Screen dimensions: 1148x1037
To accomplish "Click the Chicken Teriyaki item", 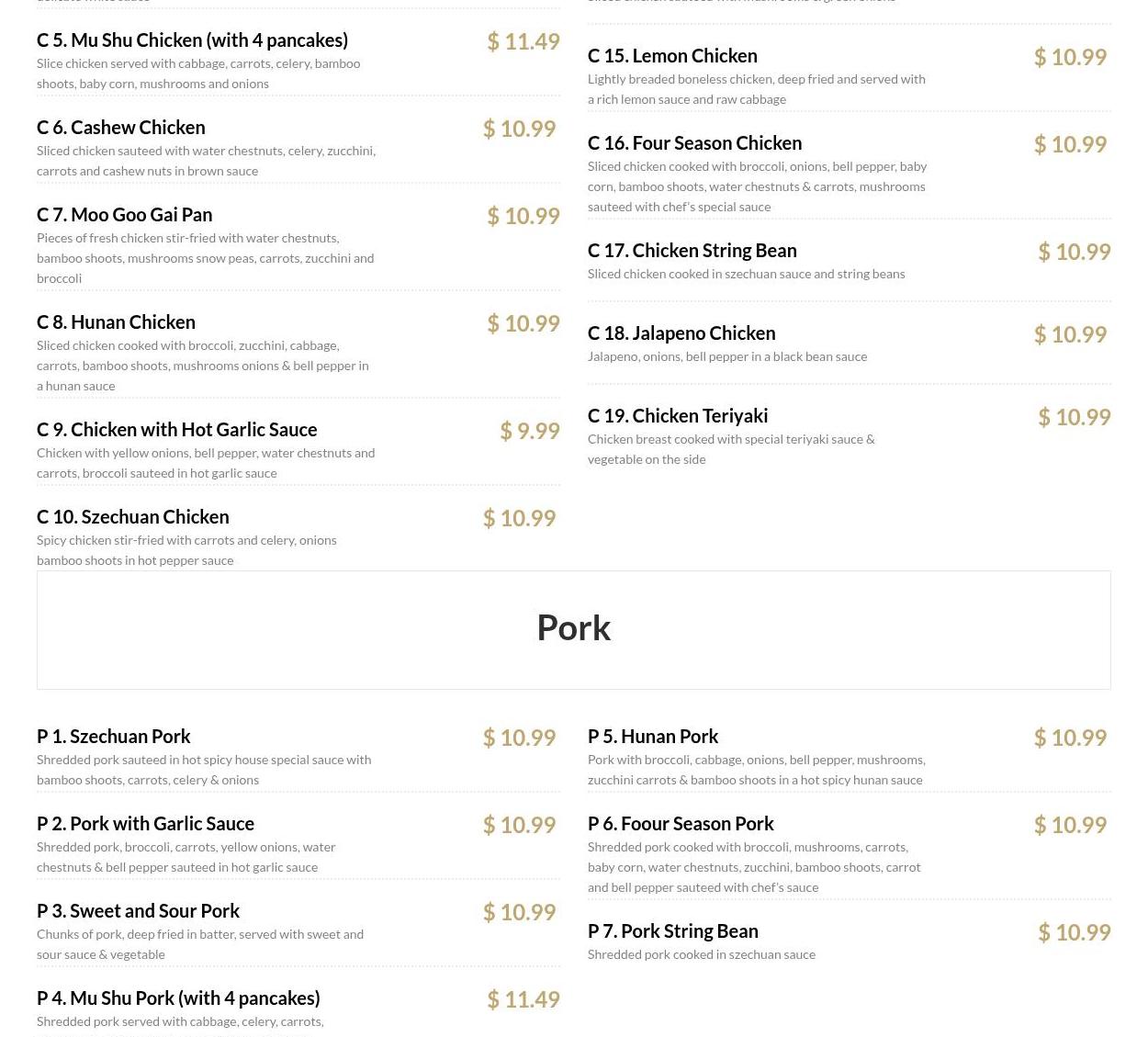I will (x=678, y=415).
